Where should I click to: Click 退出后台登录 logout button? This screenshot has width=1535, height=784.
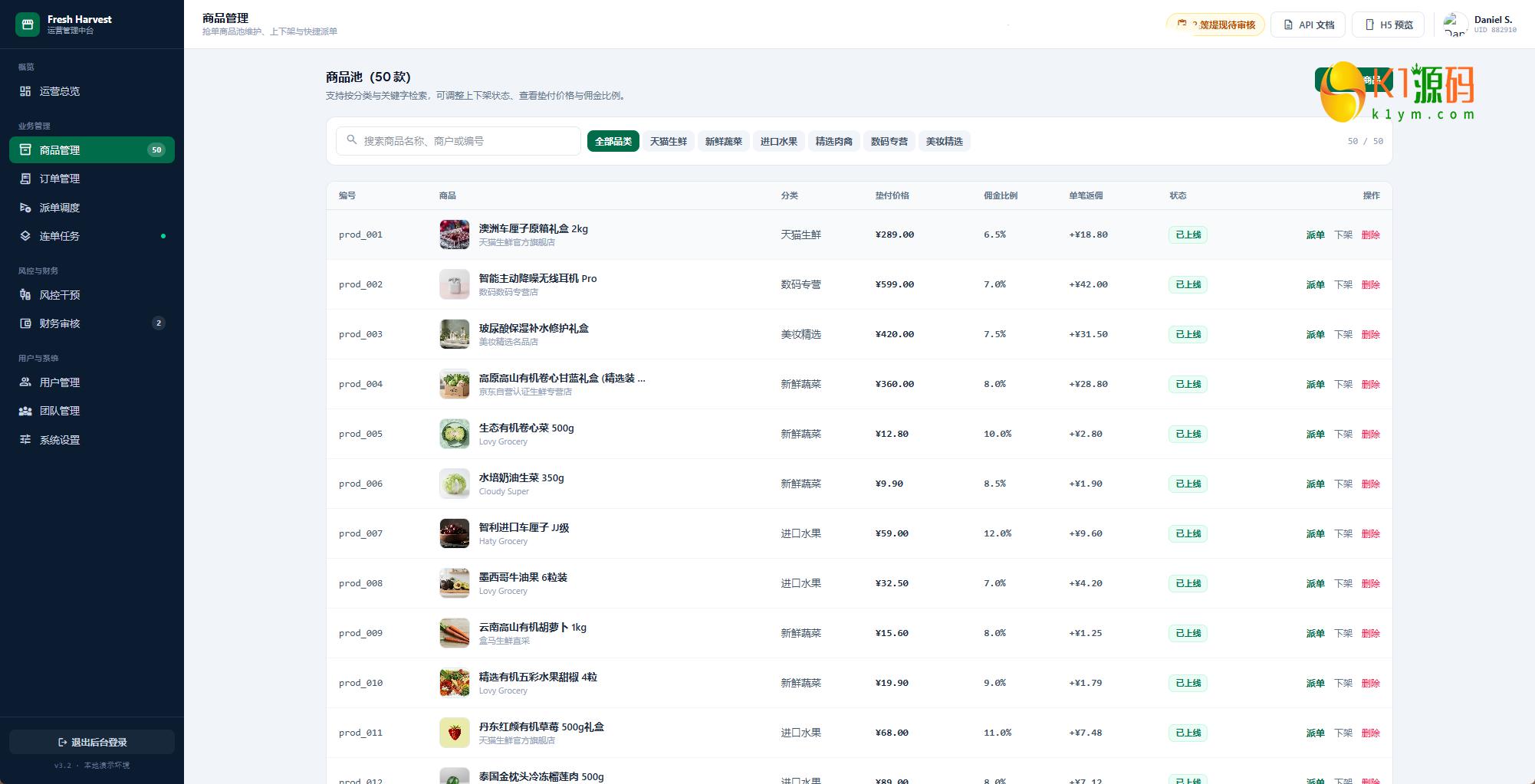92,742
